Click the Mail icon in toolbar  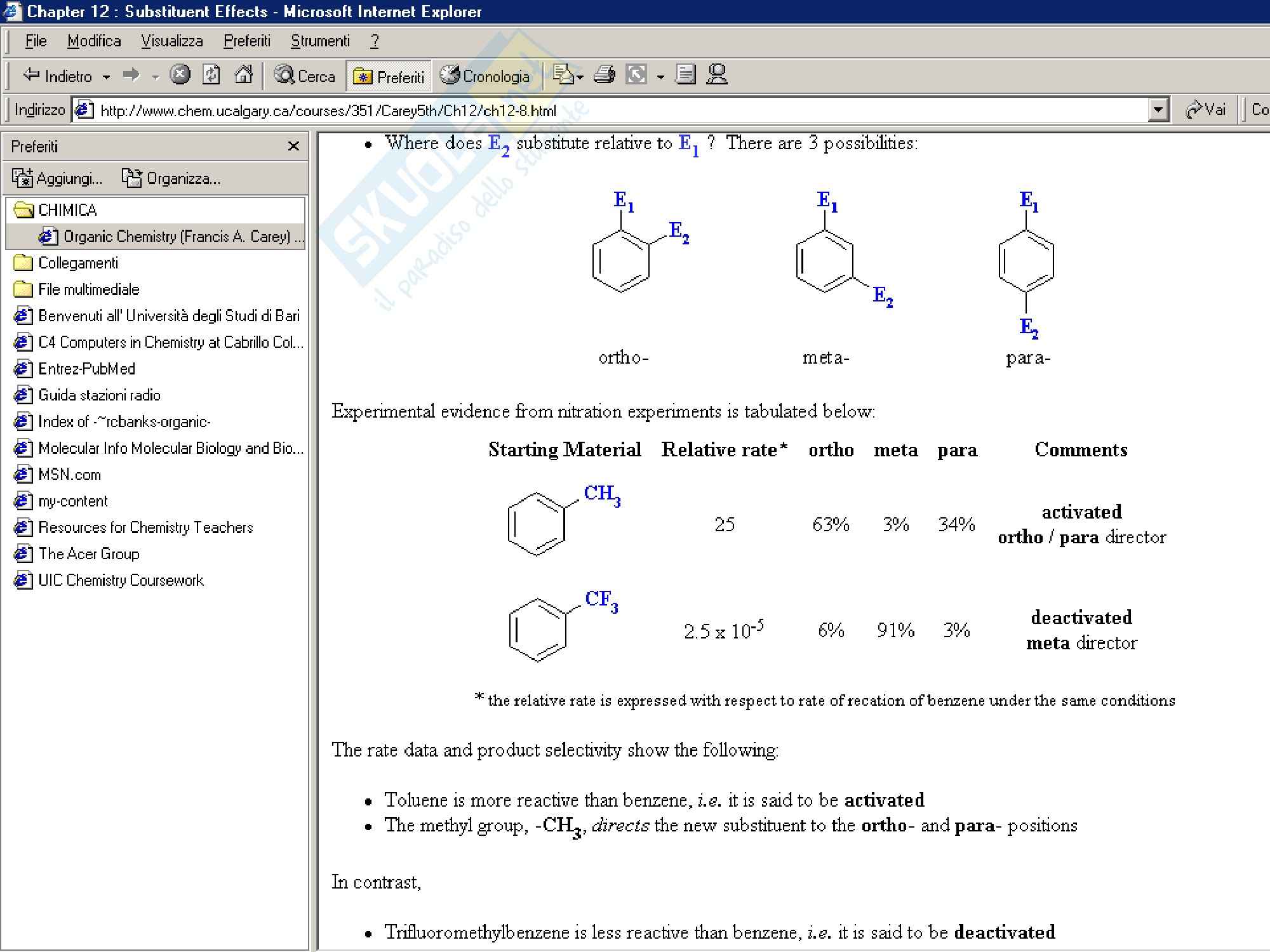[565, 76]
